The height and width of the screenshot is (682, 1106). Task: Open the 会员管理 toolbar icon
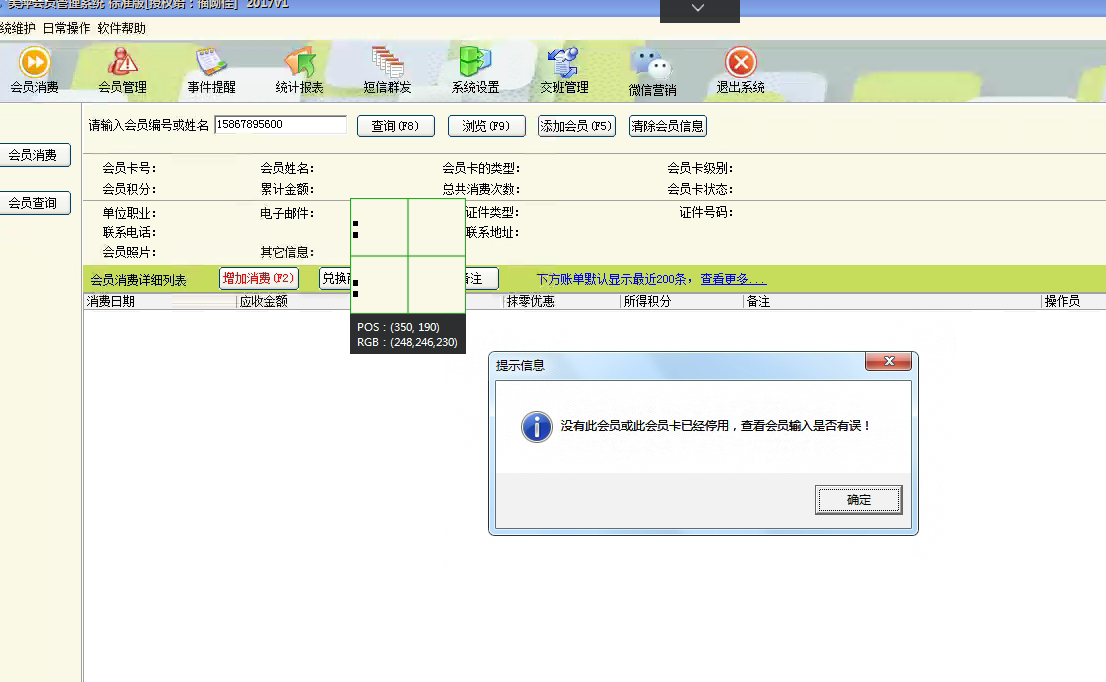click(x=122, y=63)
